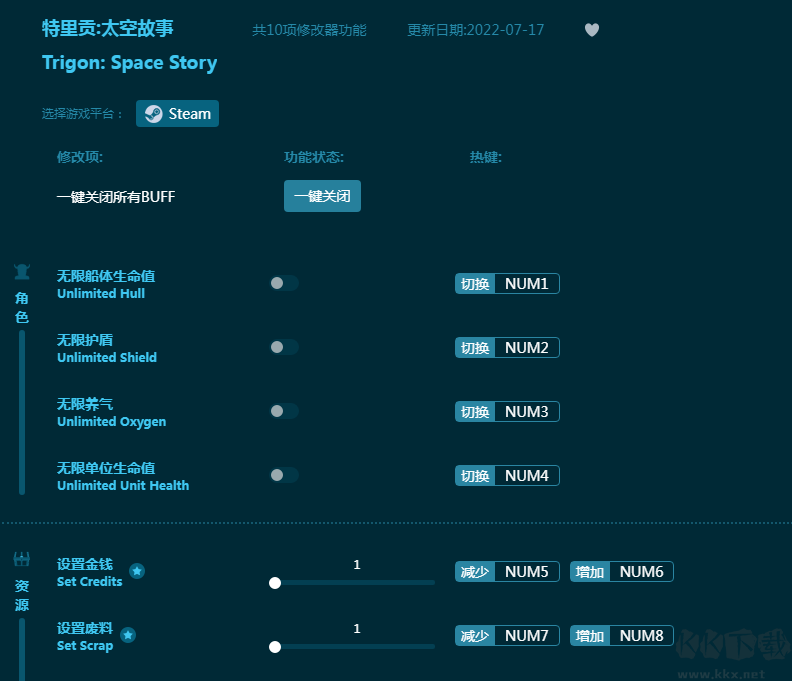Click the 资源 resources section icon
This screenshot has height=681, width=792.
(x=22, y=559)
